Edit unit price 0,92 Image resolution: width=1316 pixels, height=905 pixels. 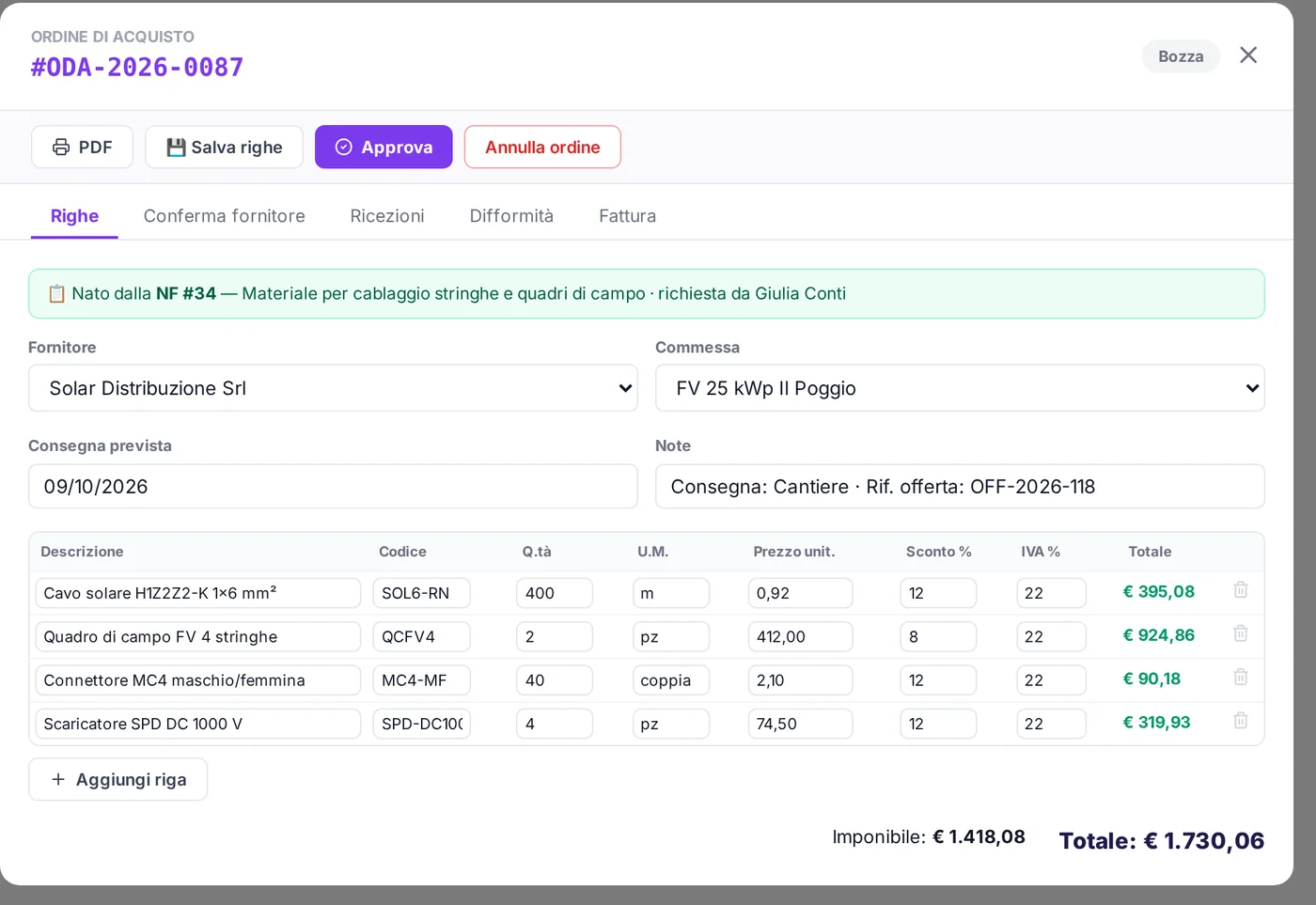[801, 593]
